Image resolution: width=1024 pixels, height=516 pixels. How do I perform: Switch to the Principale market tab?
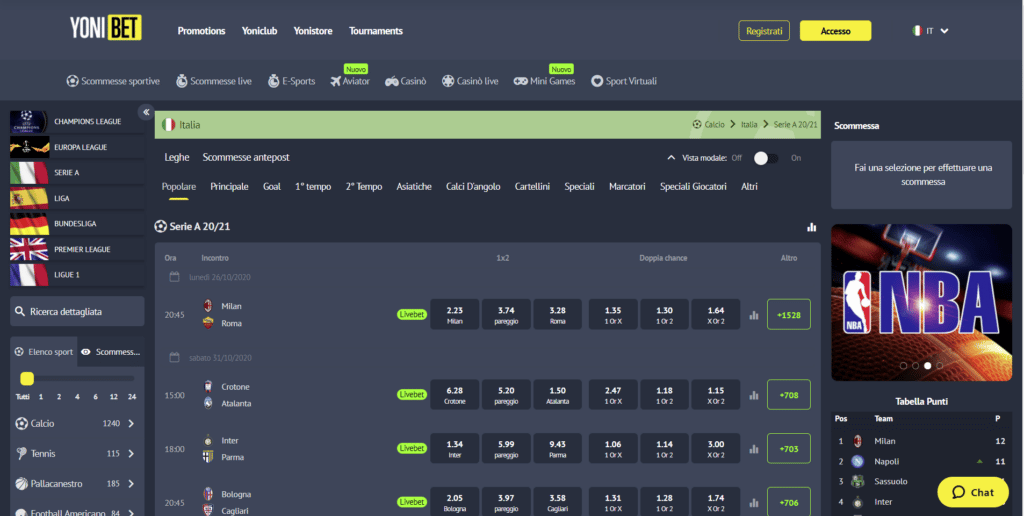click(x=229, y=187)
